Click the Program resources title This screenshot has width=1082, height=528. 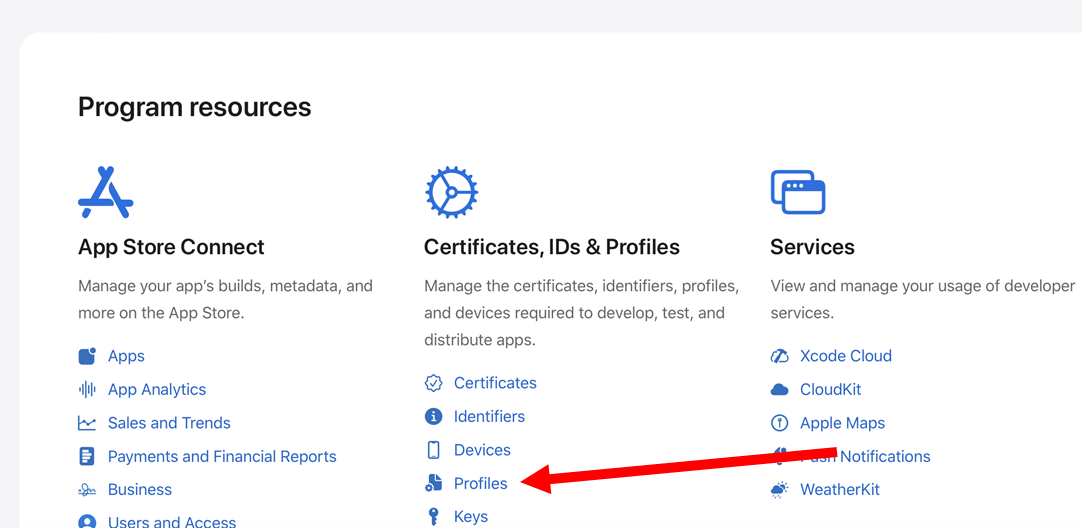click(195, 107)
